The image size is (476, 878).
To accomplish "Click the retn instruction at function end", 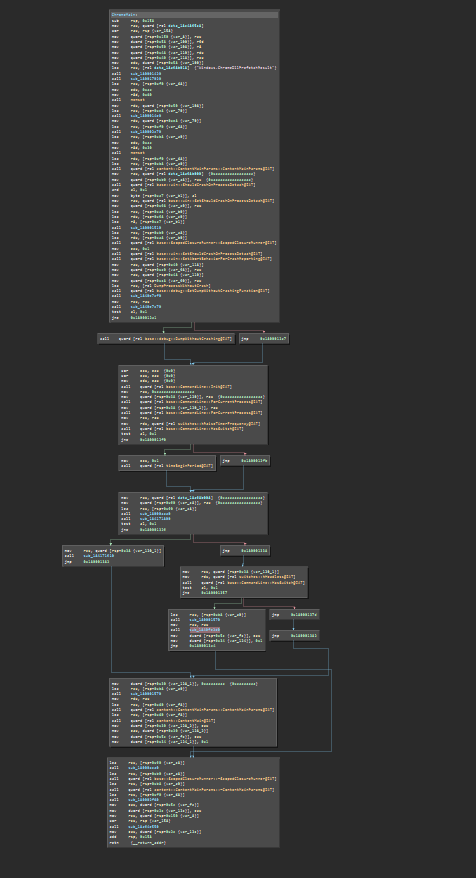I will click(138, 842).
